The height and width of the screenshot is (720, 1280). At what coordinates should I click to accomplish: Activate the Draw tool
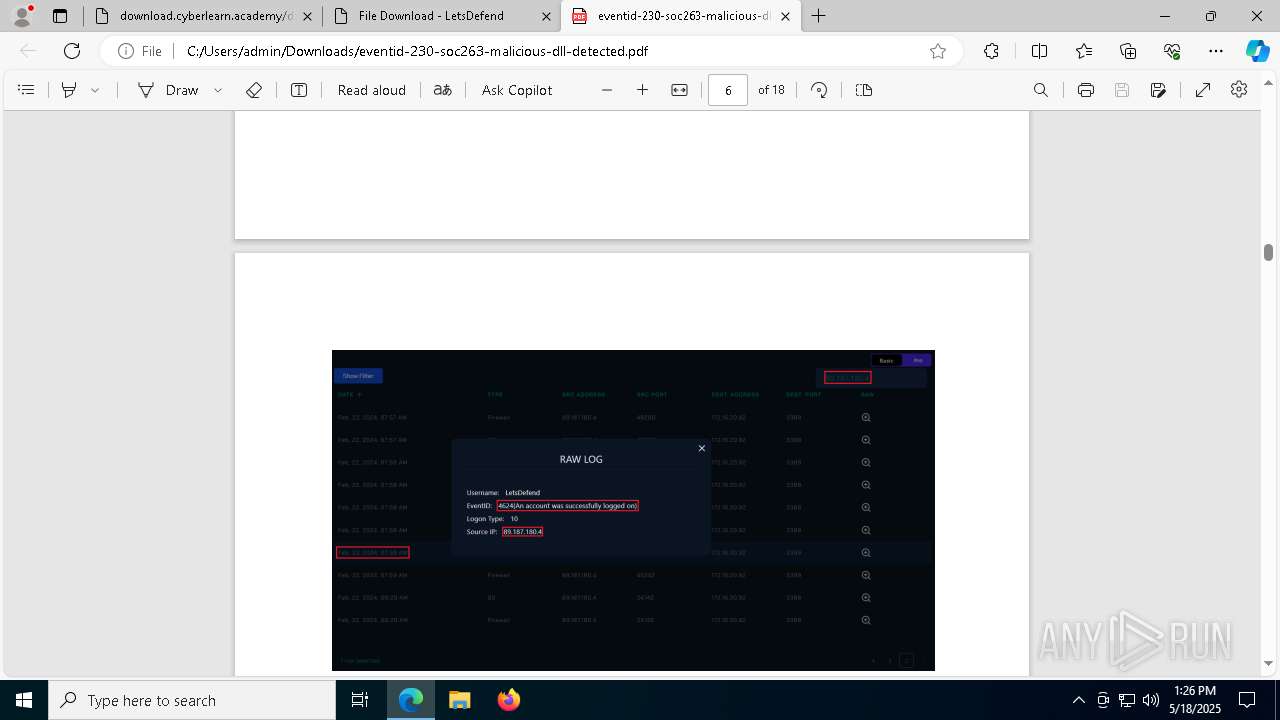click(x=168, y=90)
